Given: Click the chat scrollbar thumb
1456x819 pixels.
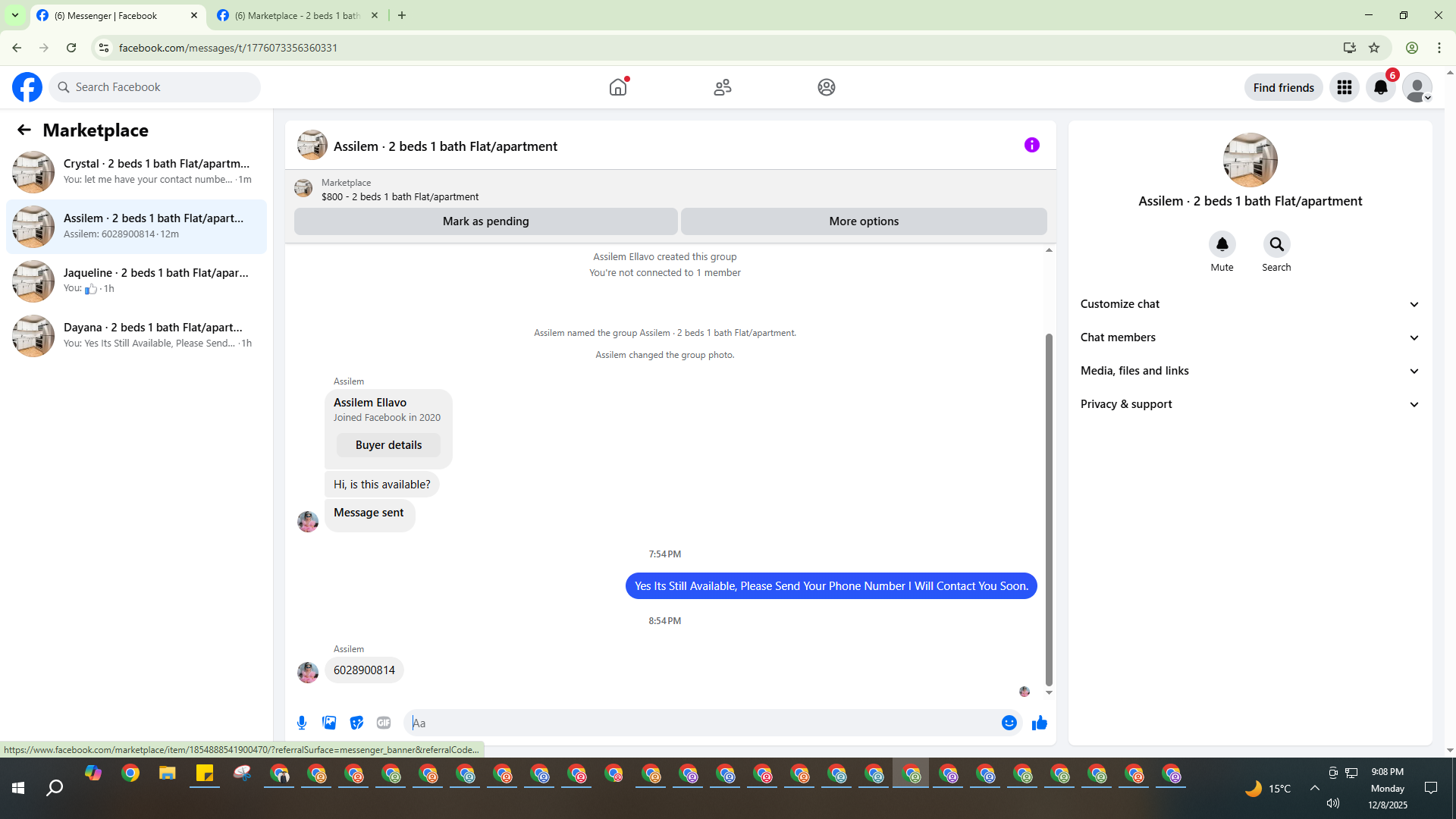Looking at the screenshot, I should [x=1049, y=510].
